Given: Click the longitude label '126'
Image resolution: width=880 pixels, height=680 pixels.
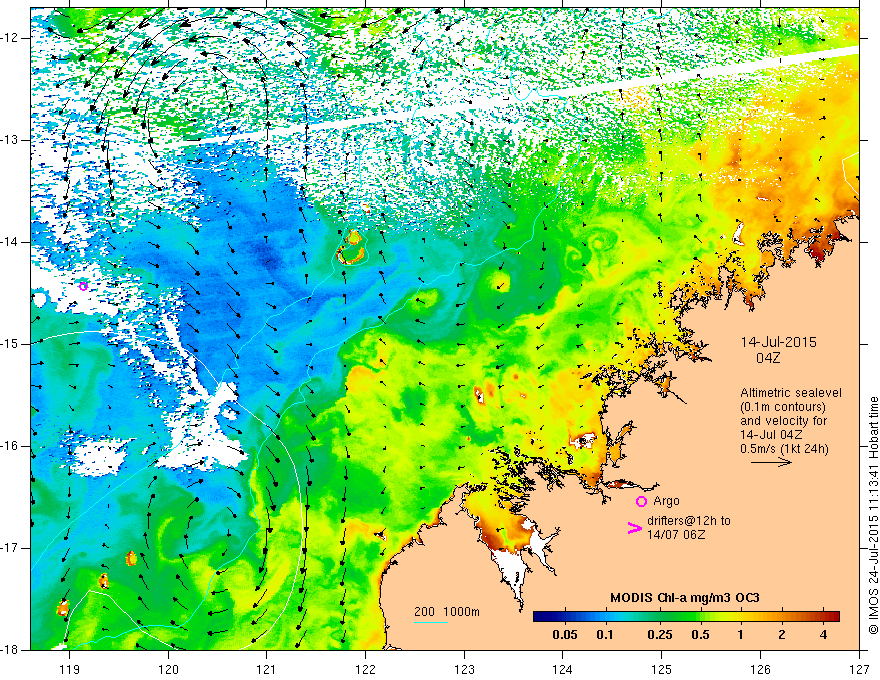Looking at the screenshot, I should coord(760,669).
